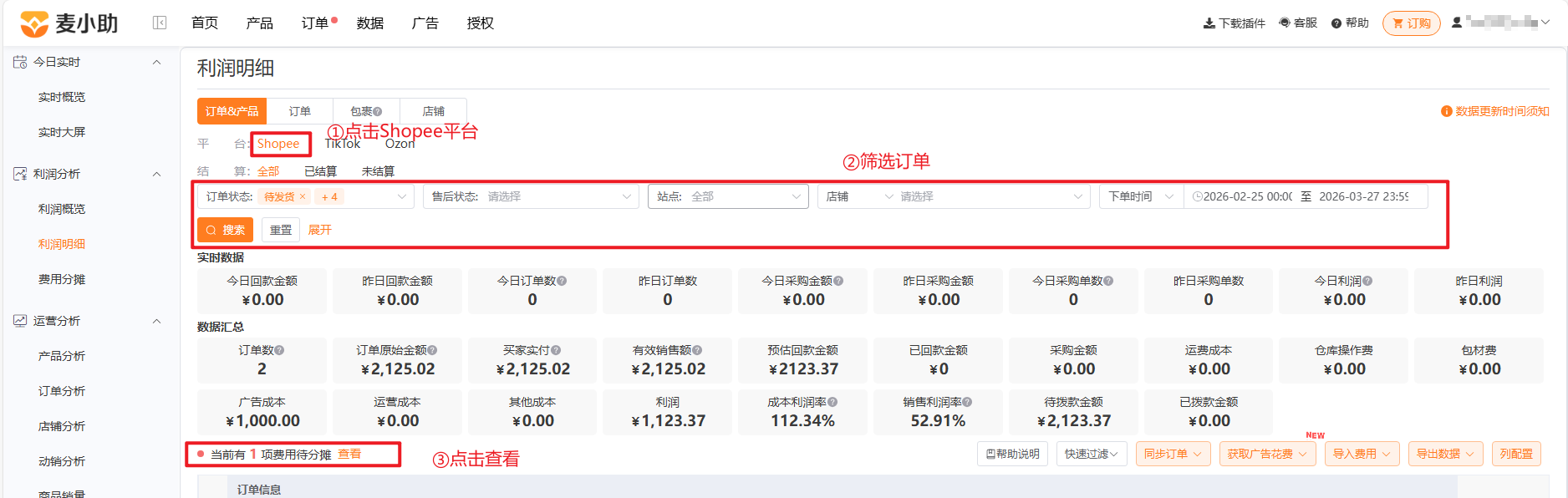Viewport: 1568px width, 498px height.
Task: Open the 广告 menu
Action: click(425, 23)
